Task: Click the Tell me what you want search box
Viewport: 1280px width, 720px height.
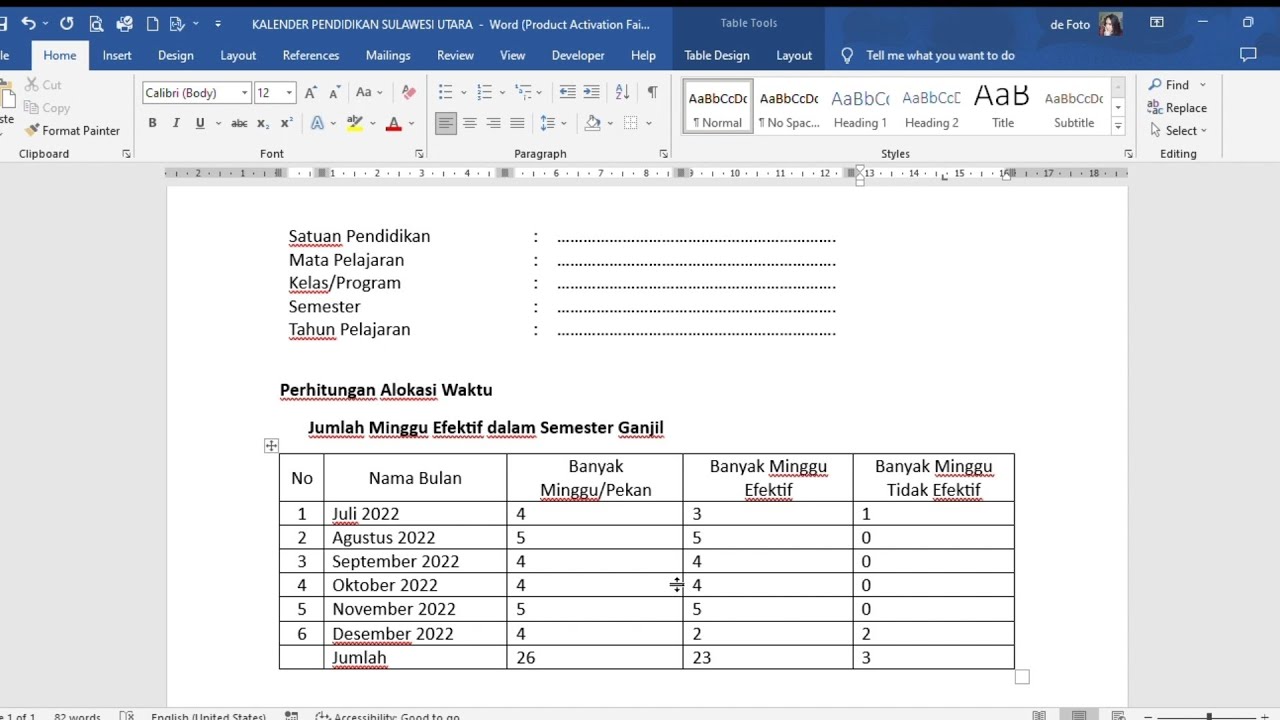Action: 940,55
